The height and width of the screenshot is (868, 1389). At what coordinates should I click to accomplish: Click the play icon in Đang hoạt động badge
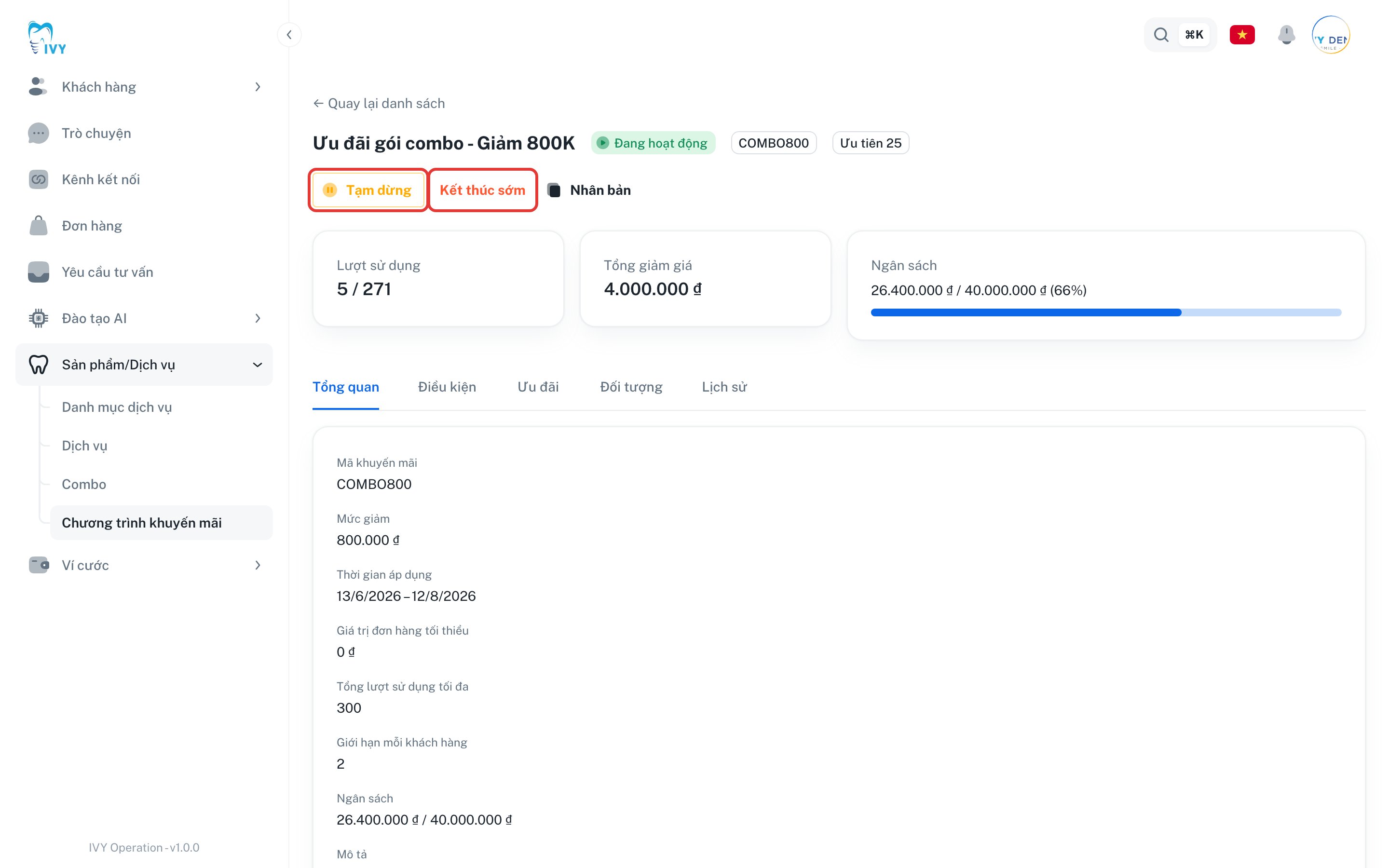point(603,143)
